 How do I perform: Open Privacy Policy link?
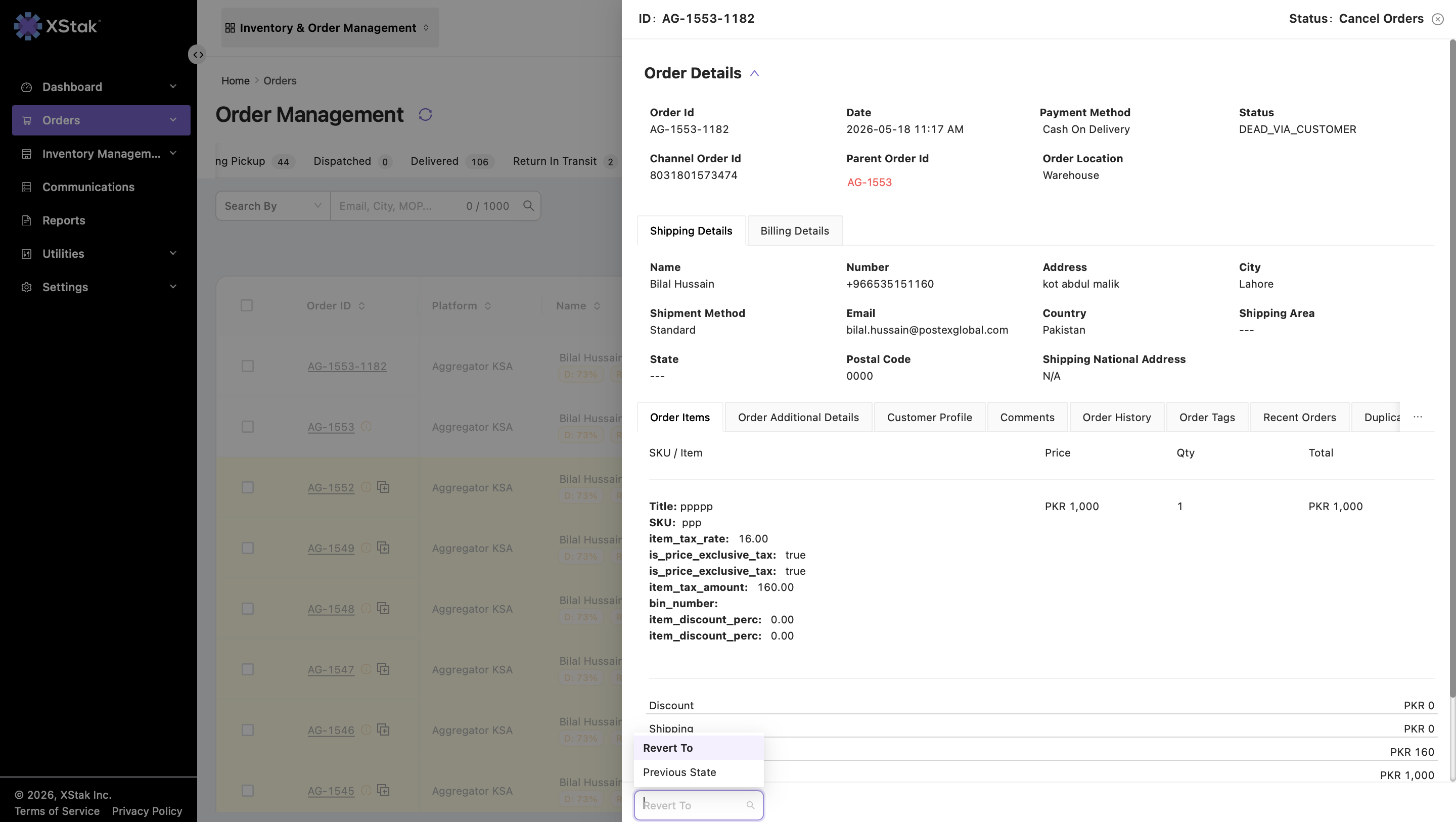(x=147, y=811)
